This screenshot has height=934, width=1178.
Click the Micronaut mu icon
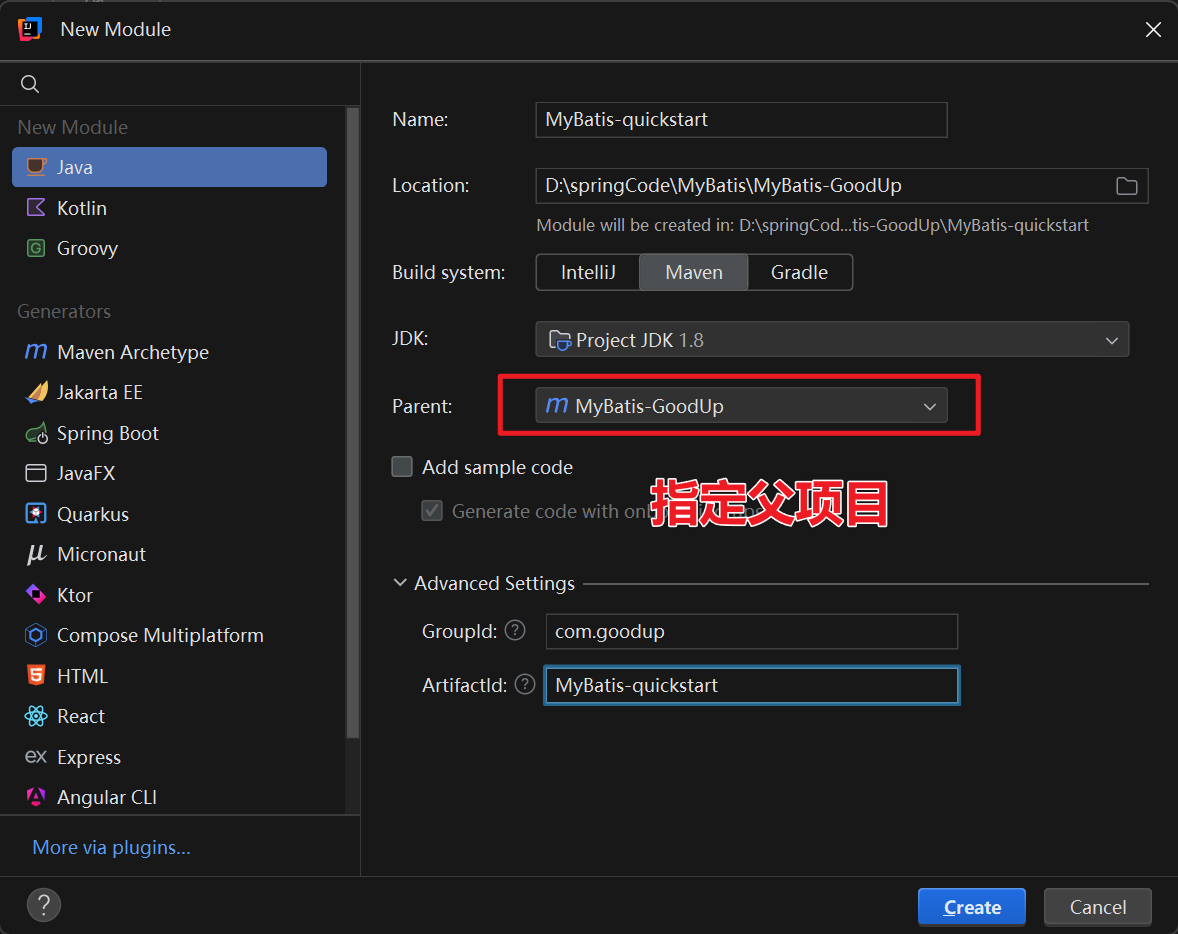[x=36, y=554]
